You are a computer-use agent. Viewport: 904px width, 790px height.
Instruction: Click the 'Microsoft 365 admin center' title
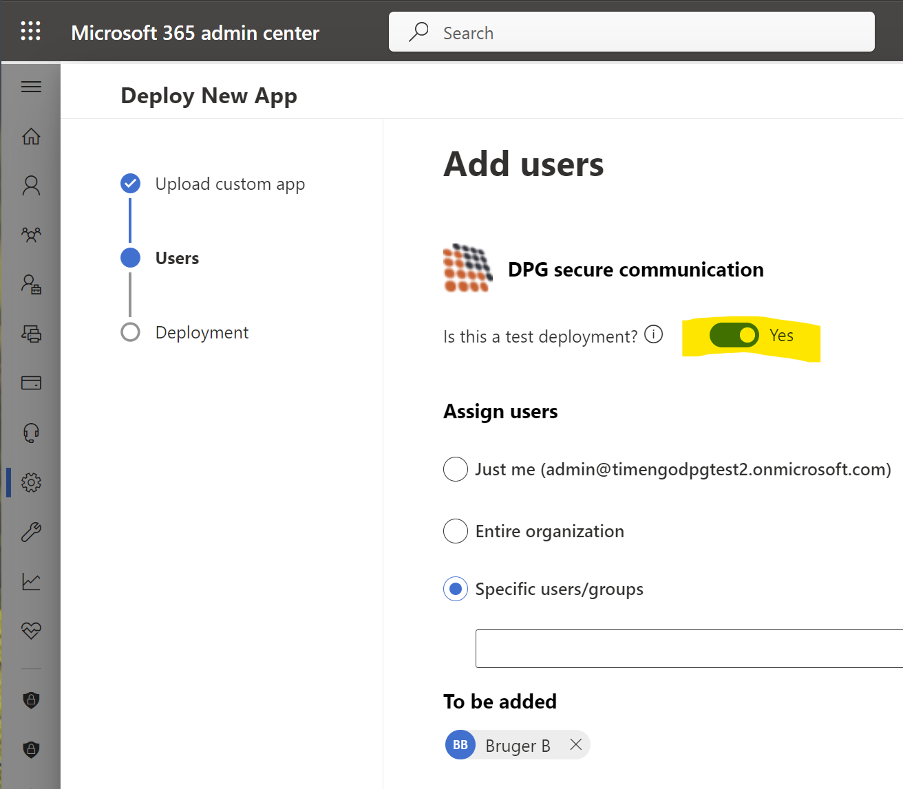(x=195, y=33)
